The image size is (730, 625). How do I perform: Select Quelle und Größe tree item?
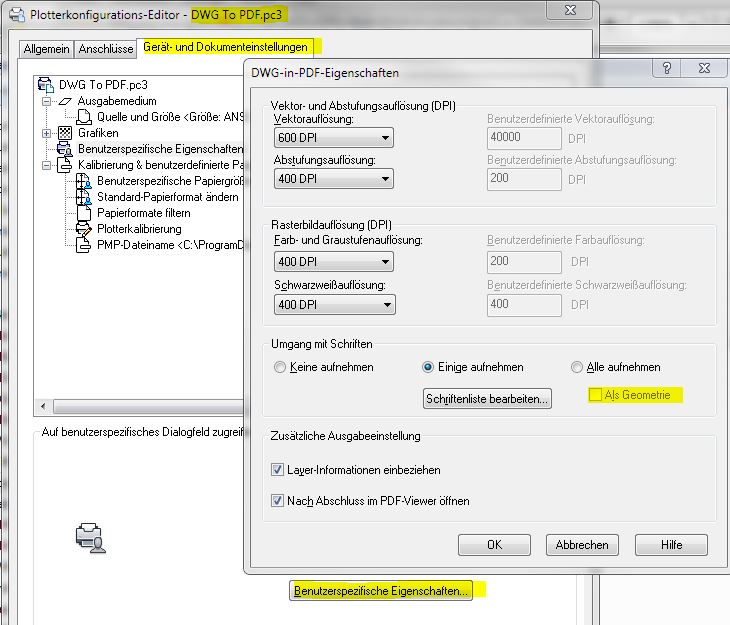click(x=170, y=117)
